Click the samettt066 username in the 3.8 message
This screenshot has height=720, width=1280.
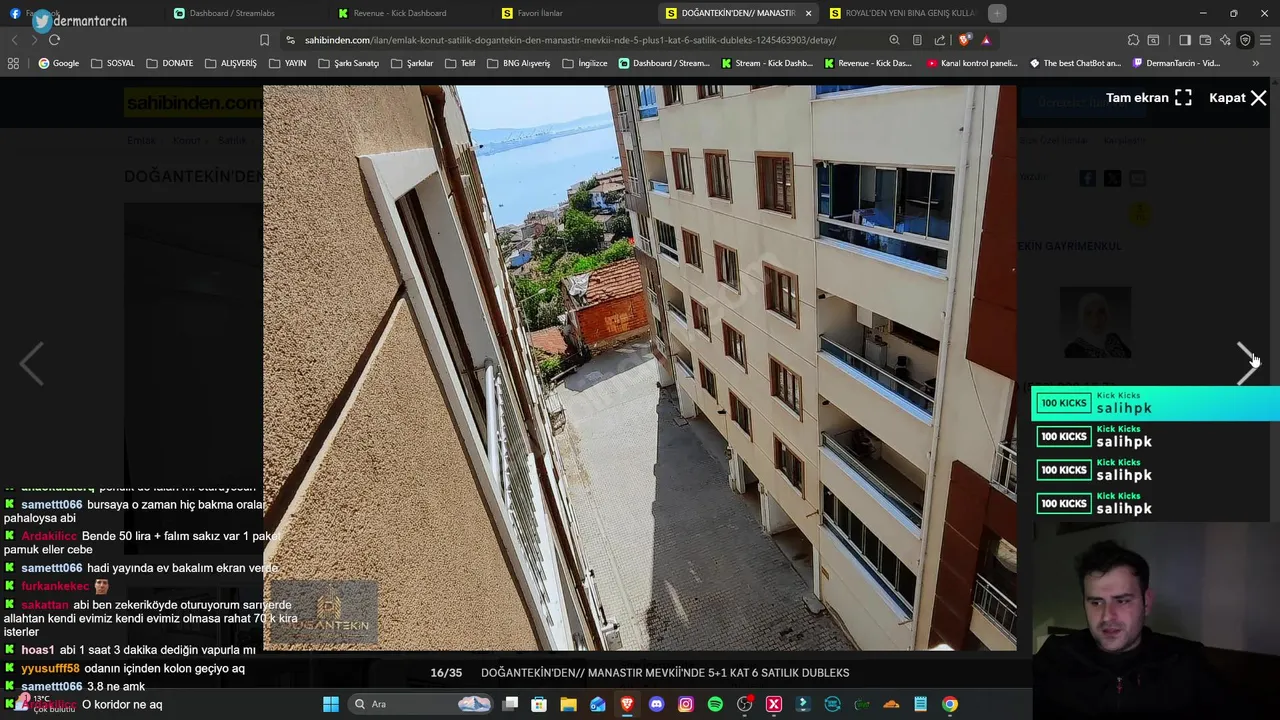click(52, 686)
